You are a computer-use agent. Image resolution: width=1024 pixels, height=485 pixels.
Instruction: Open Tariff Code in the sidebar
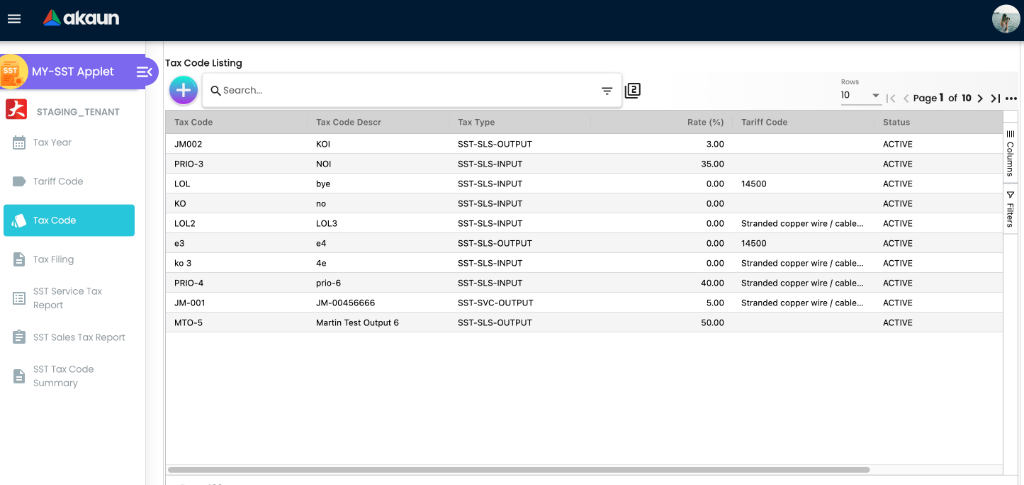click(57, 181)
